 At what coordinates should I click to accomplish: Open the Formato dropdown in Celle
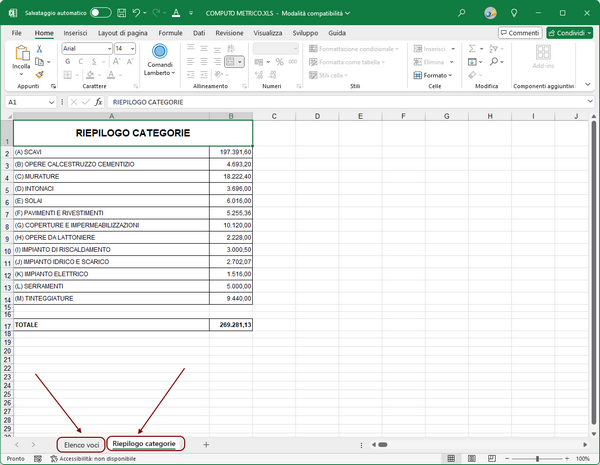435,75
